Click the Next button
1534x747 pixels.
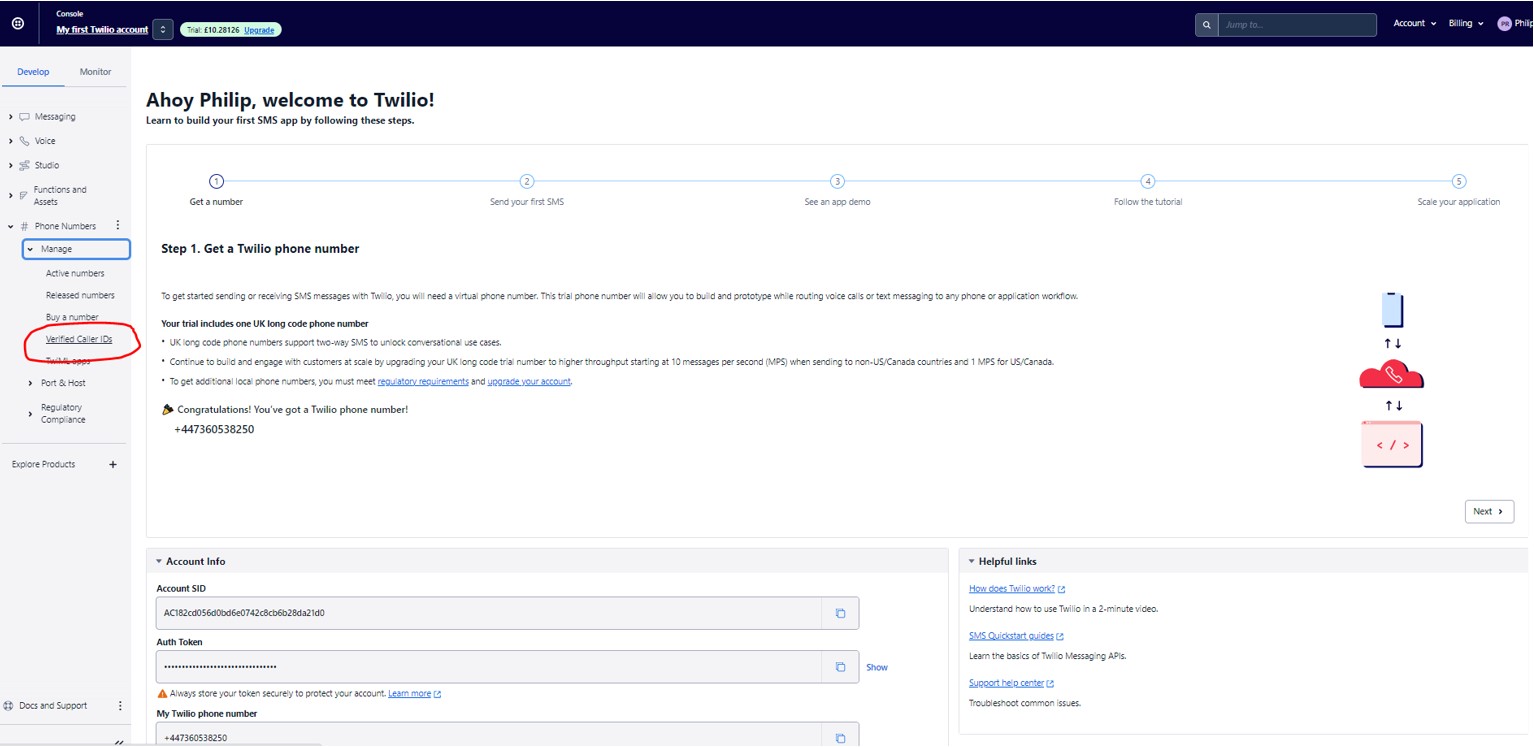1489,511
